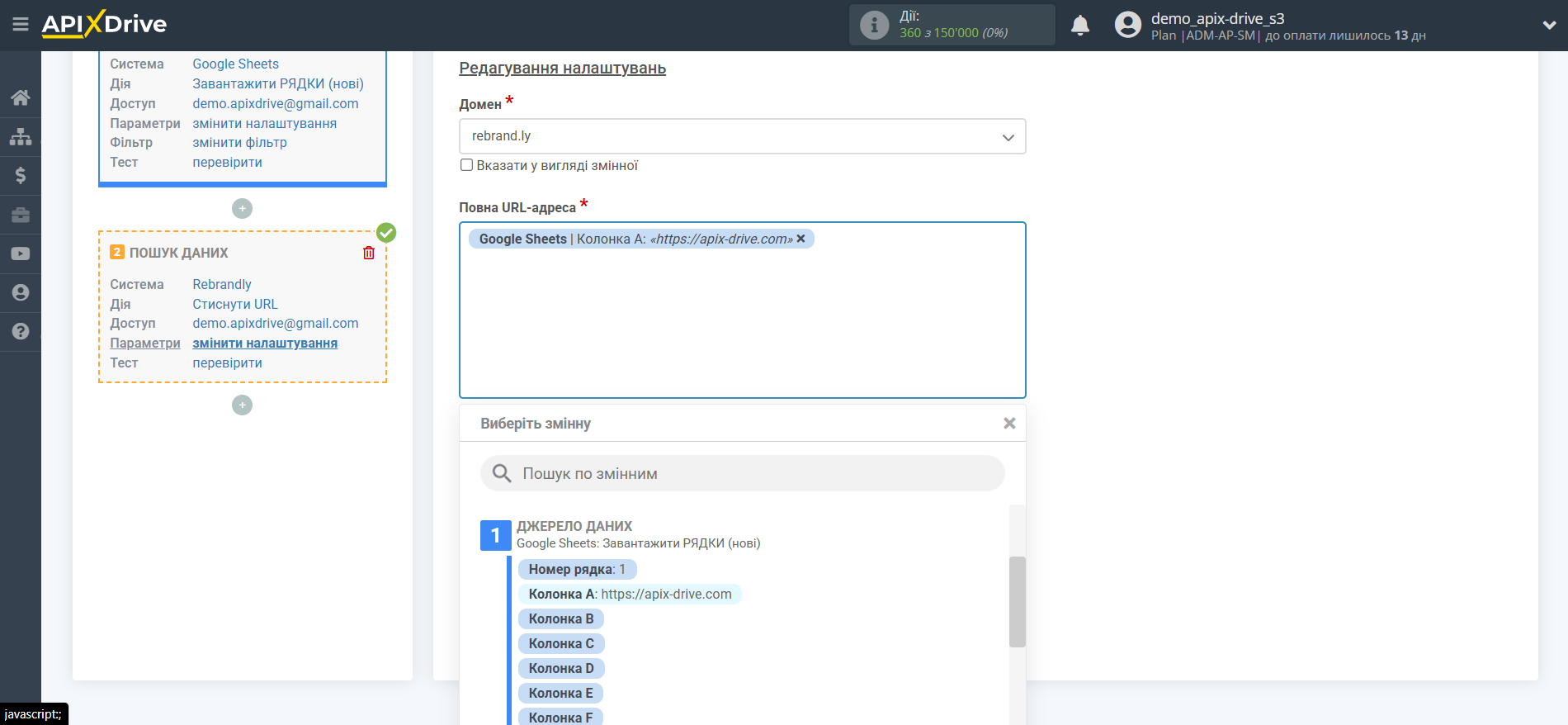Click the green checkmark status badge

point(386,233)
